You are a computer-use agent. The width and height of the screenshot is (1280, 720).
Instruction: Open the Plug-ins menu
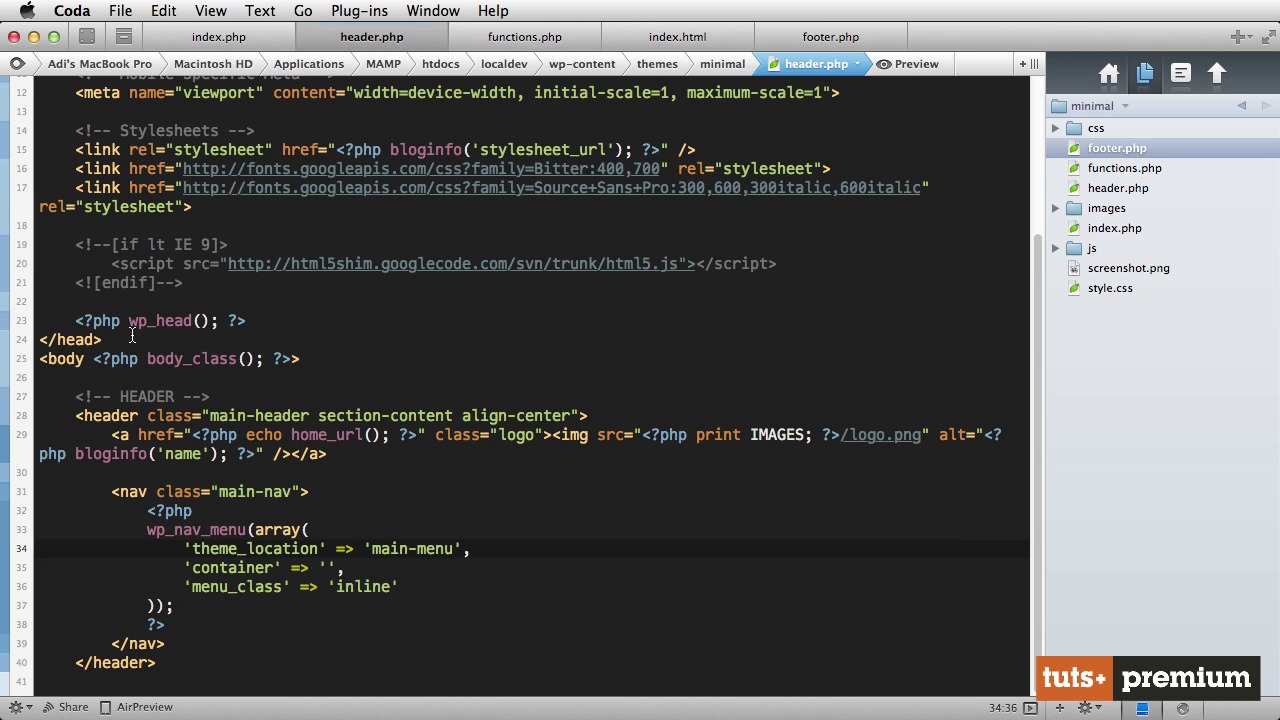[359, 11]
